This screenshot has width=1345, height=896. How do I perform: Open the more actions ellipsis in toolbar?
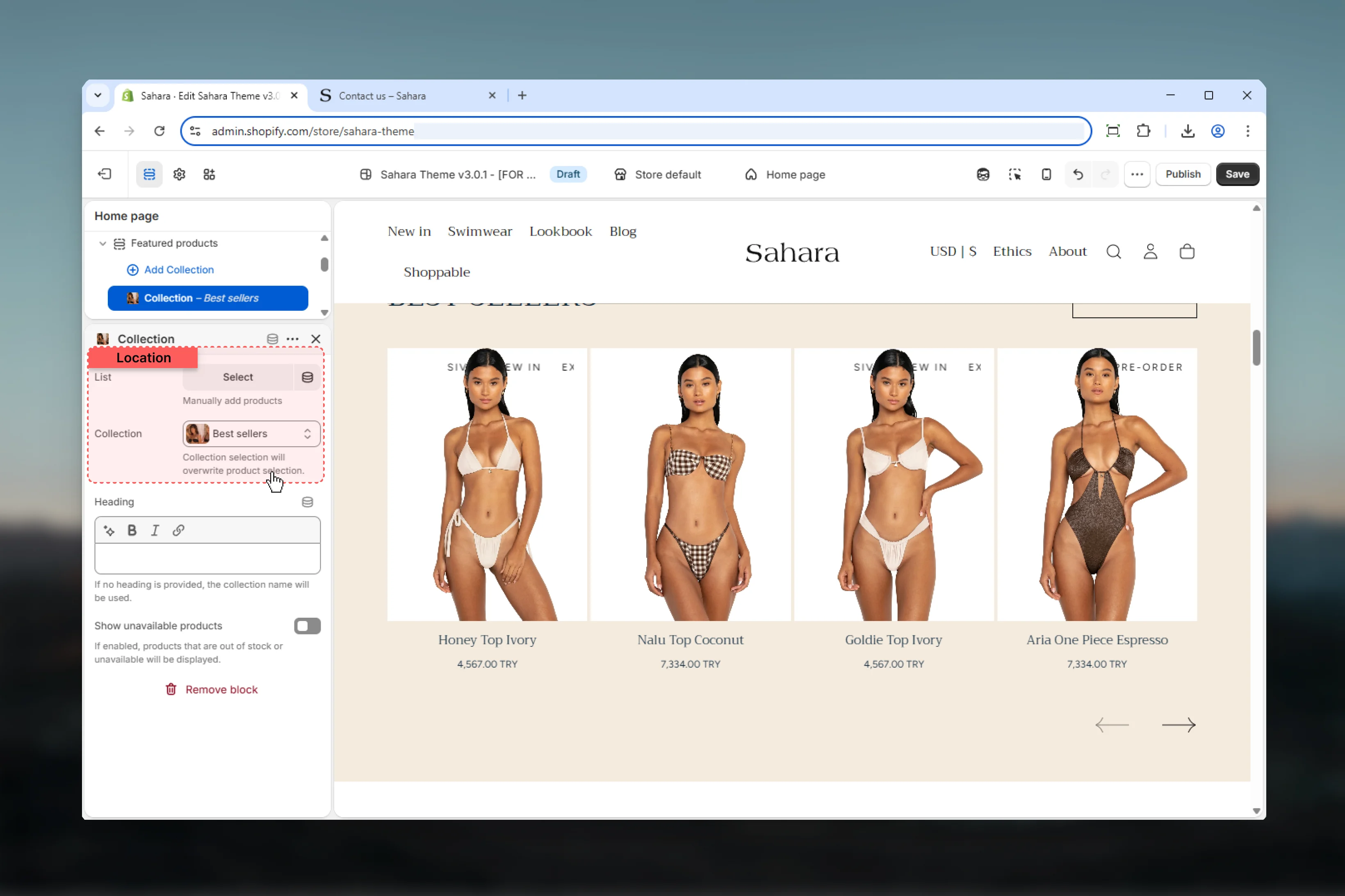click(1137, 174)
